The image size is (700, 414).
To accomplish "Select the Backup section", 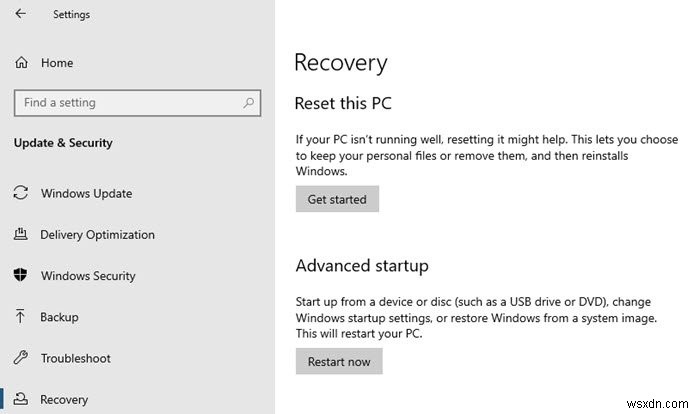I will [x=59, y=317].
